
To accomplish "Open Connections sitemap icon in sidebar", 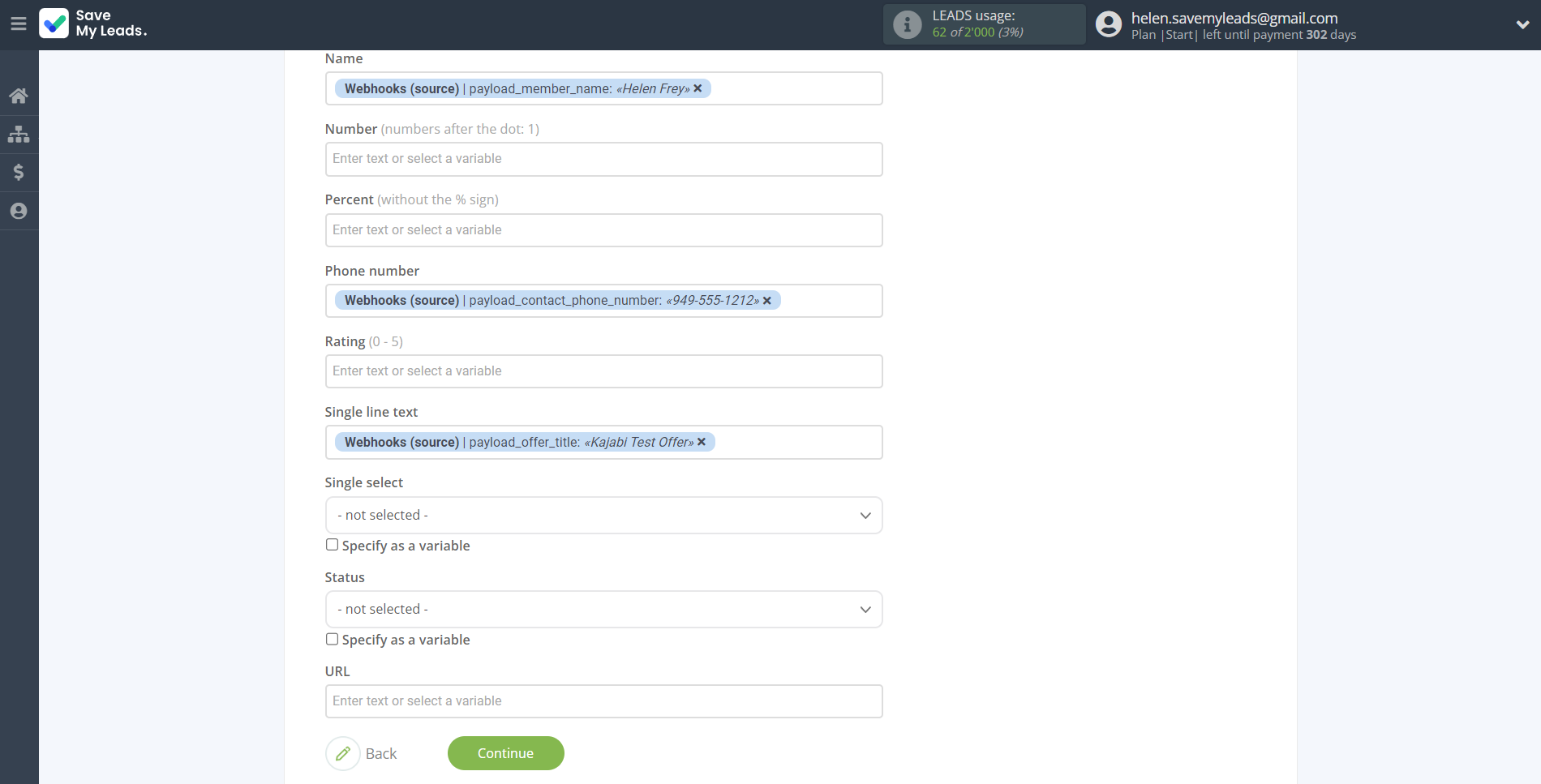I will (19, 134).
